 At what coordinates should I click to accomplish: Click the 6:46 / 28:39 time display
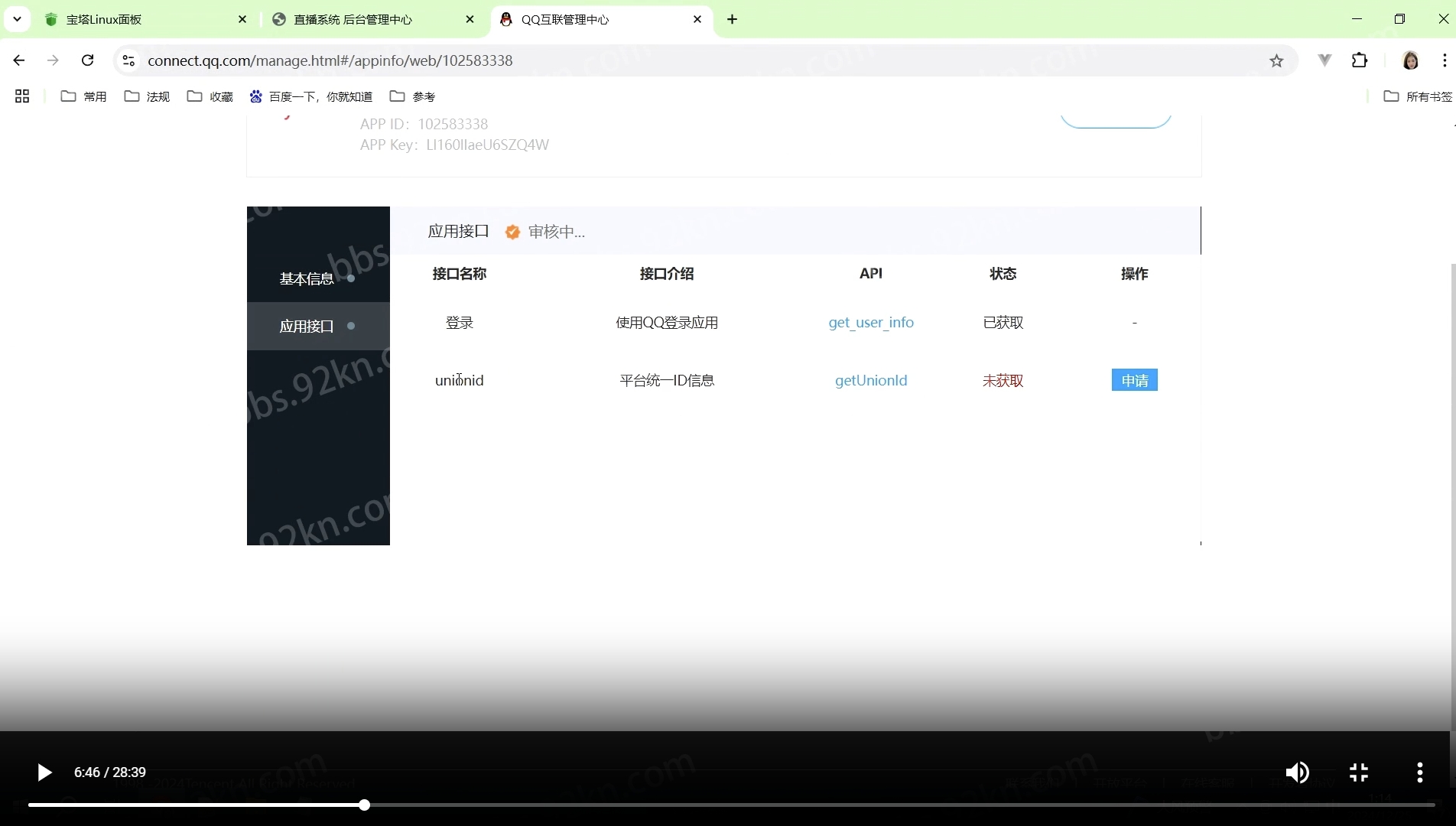point(110,772)
